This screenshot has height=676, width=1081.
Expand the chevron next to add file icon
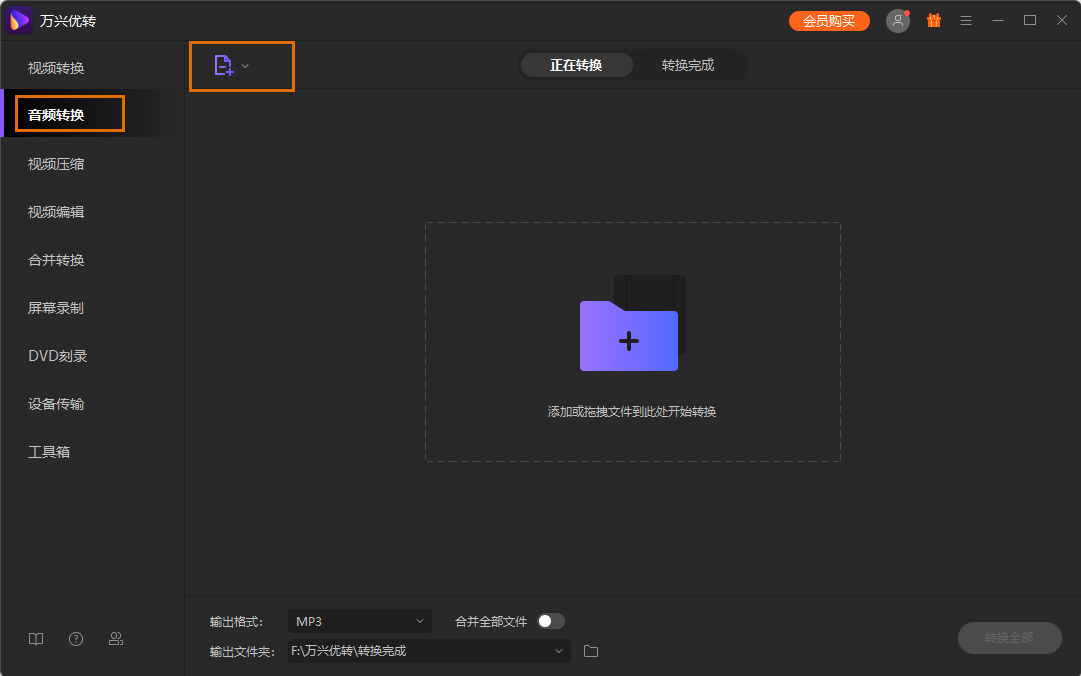click(x=245, y=64)
